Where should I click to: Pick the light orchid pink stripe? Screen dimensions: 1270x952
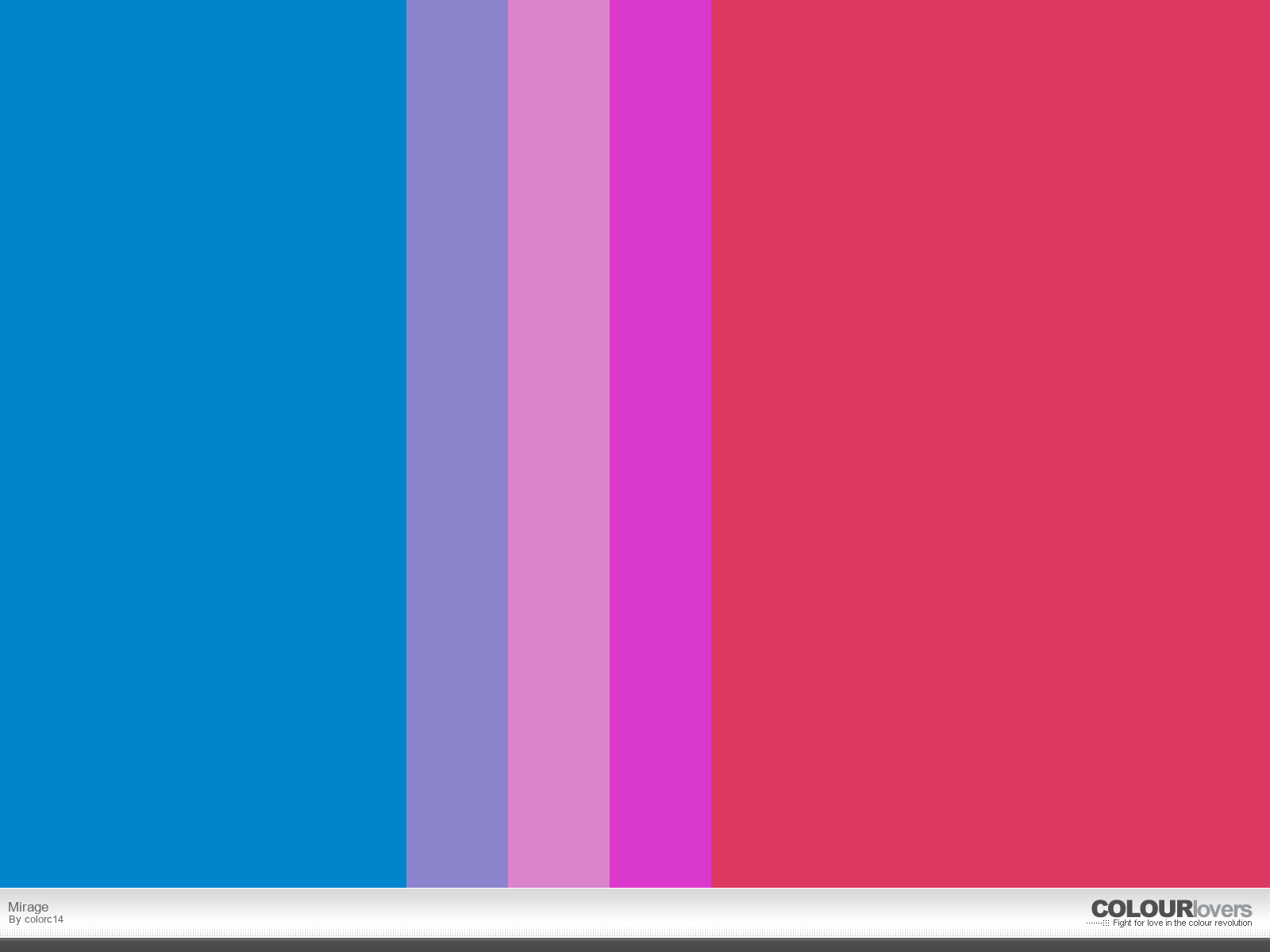point(559,443)
